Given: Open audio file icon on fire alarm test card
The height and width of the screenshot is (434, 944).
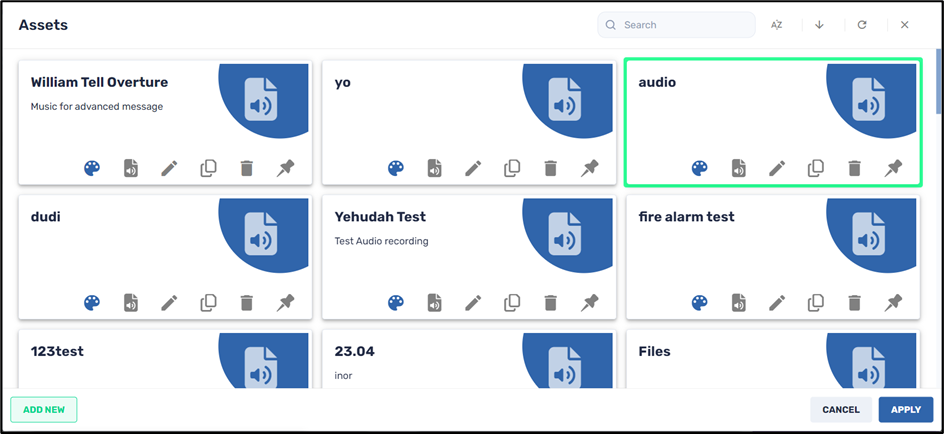Looking at the screenshot, I should [x=738, y=302].
